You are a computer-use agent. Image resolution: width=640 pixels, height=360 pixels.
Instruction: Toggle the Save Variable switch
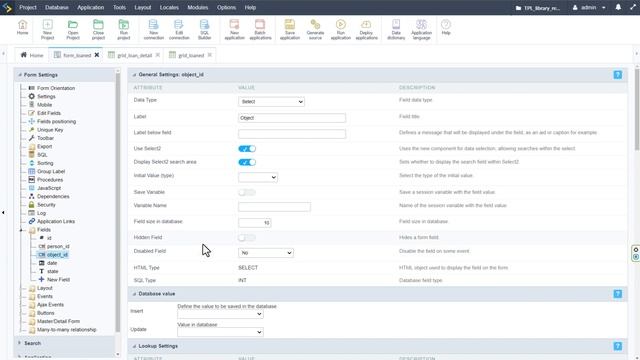click(247, 192)
